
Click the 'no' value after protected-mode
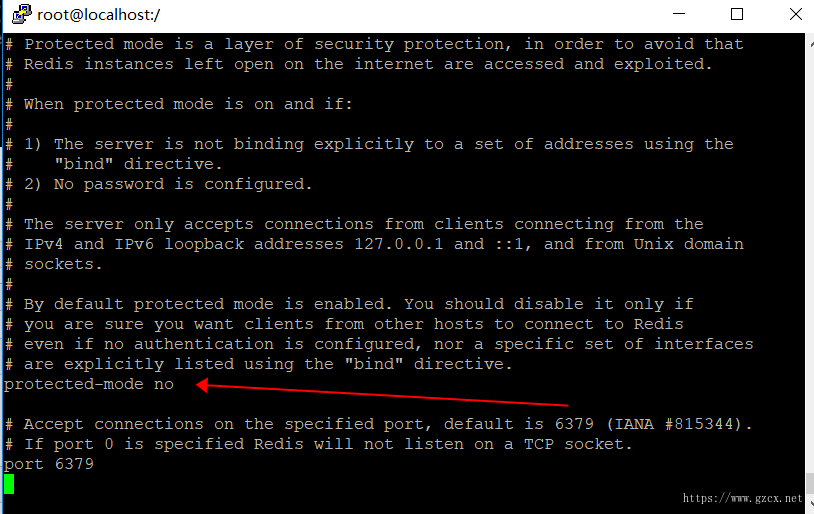164,385
